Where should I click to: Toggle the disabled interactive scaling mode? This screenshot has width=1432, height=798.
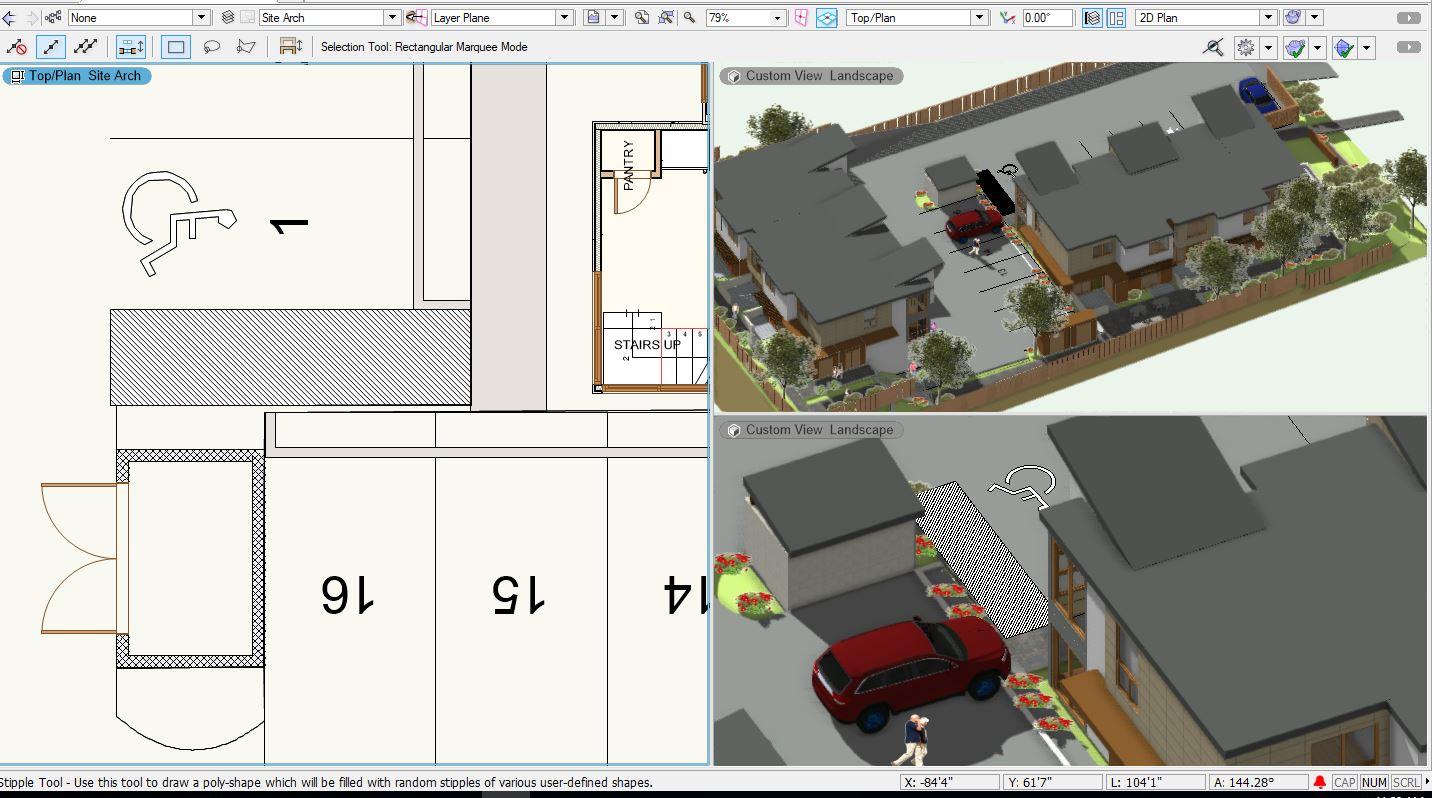pos(16,47)
